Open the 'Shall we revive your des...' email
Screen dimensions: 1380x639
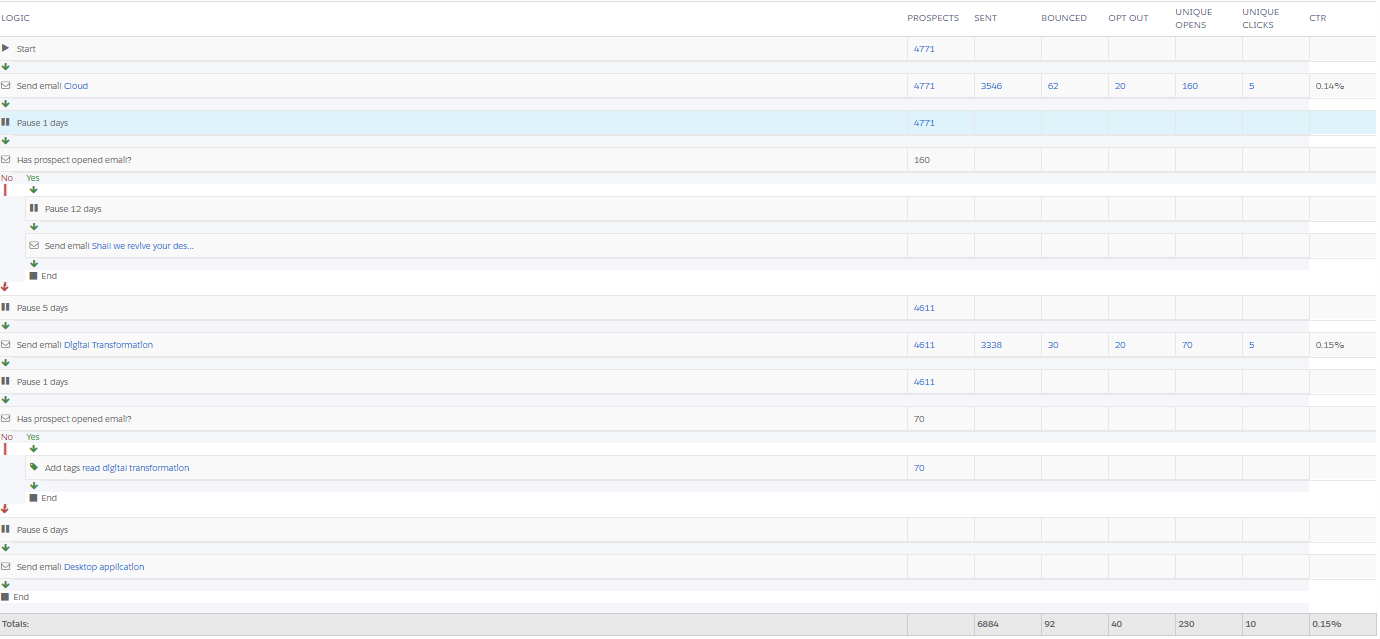tap(143, 246)
